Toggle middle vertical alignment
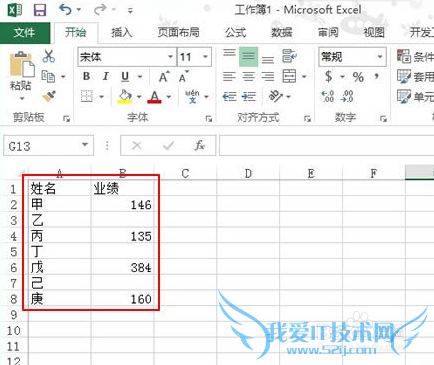The height and width of the screenshot is (365, 434). coord(248,57)
